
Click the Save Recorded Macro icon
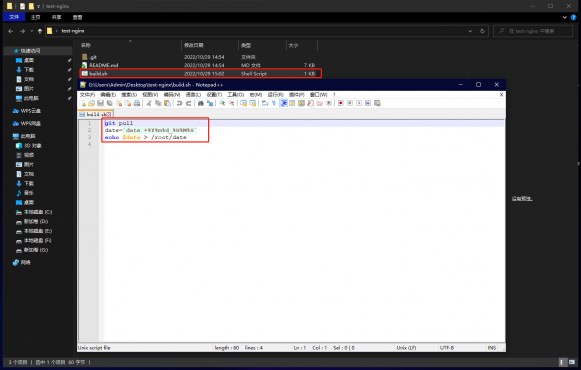pos(377,103)
